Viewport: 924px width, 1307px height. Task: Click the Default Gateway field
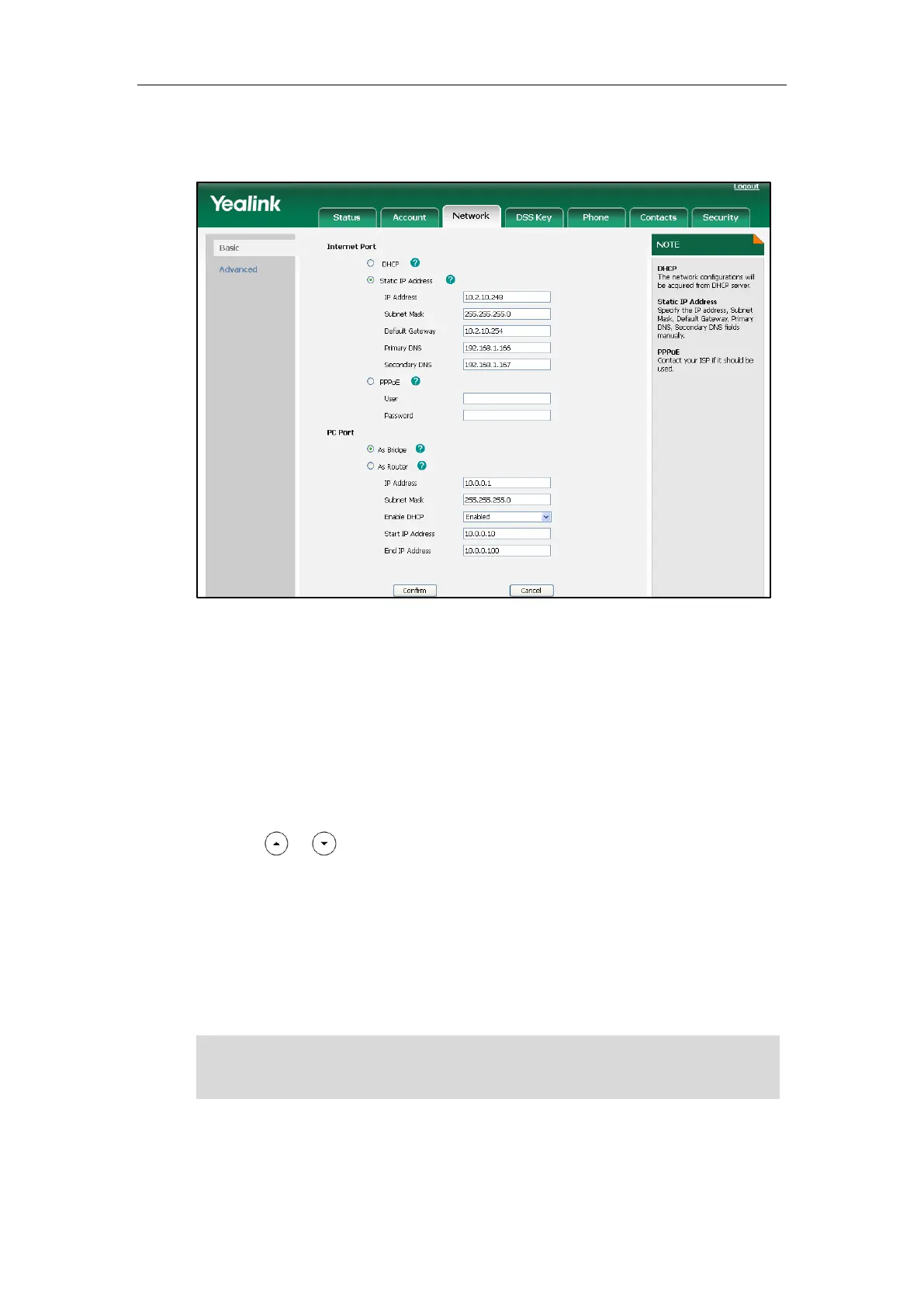click(507, 331)
